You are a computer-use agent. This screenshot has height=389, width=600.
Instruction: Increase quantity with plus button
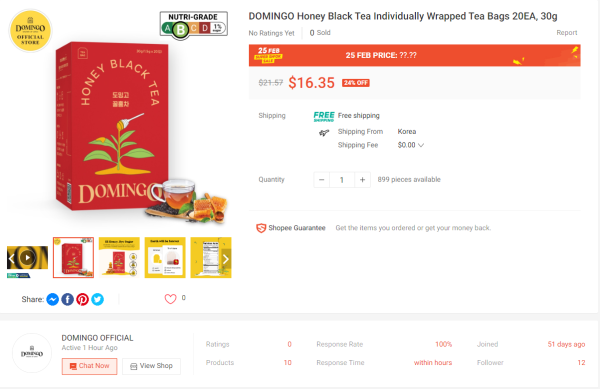[x=362, y=180]
